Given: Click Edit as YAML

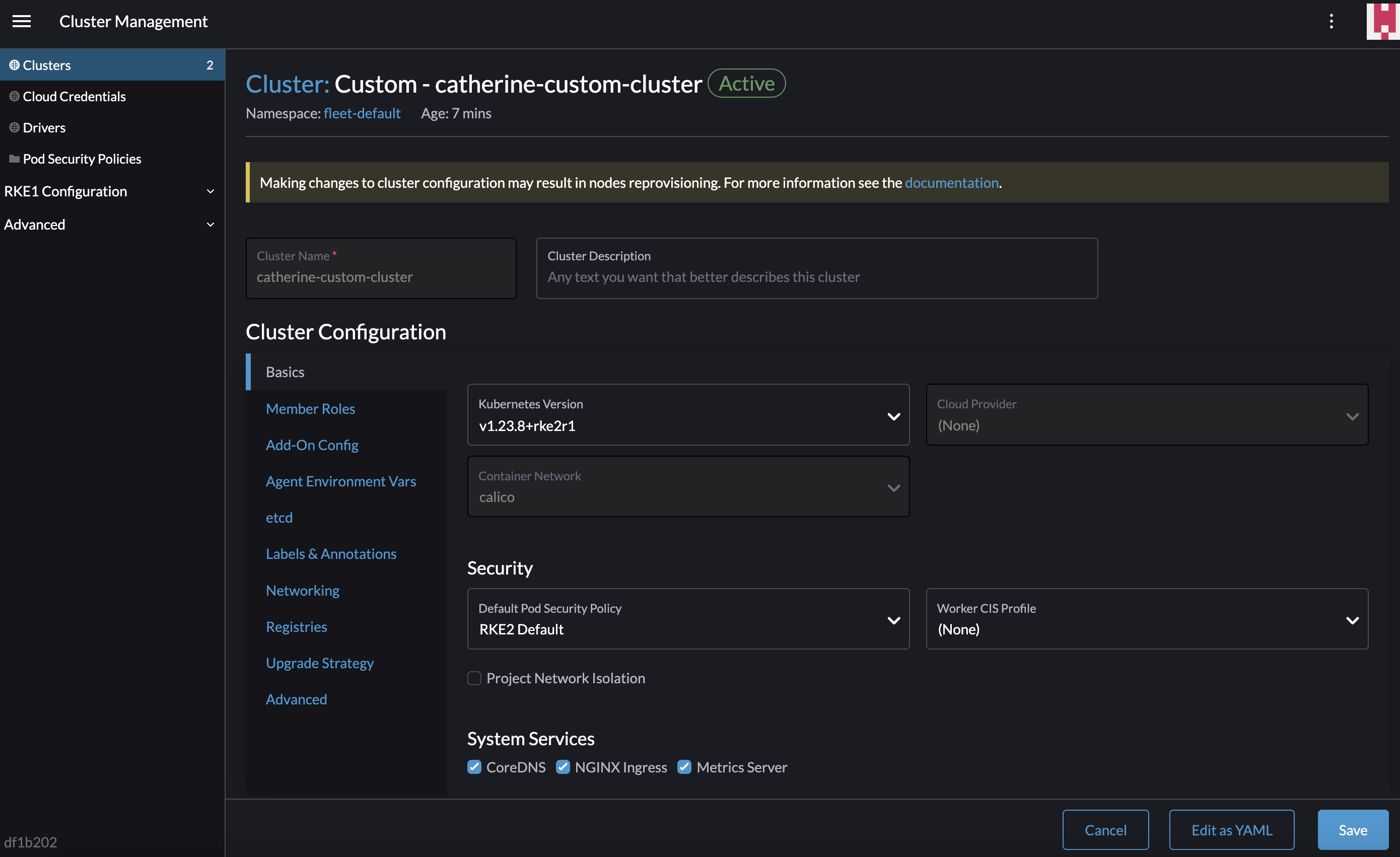Looking at the screenshot, I should 1231,830.
